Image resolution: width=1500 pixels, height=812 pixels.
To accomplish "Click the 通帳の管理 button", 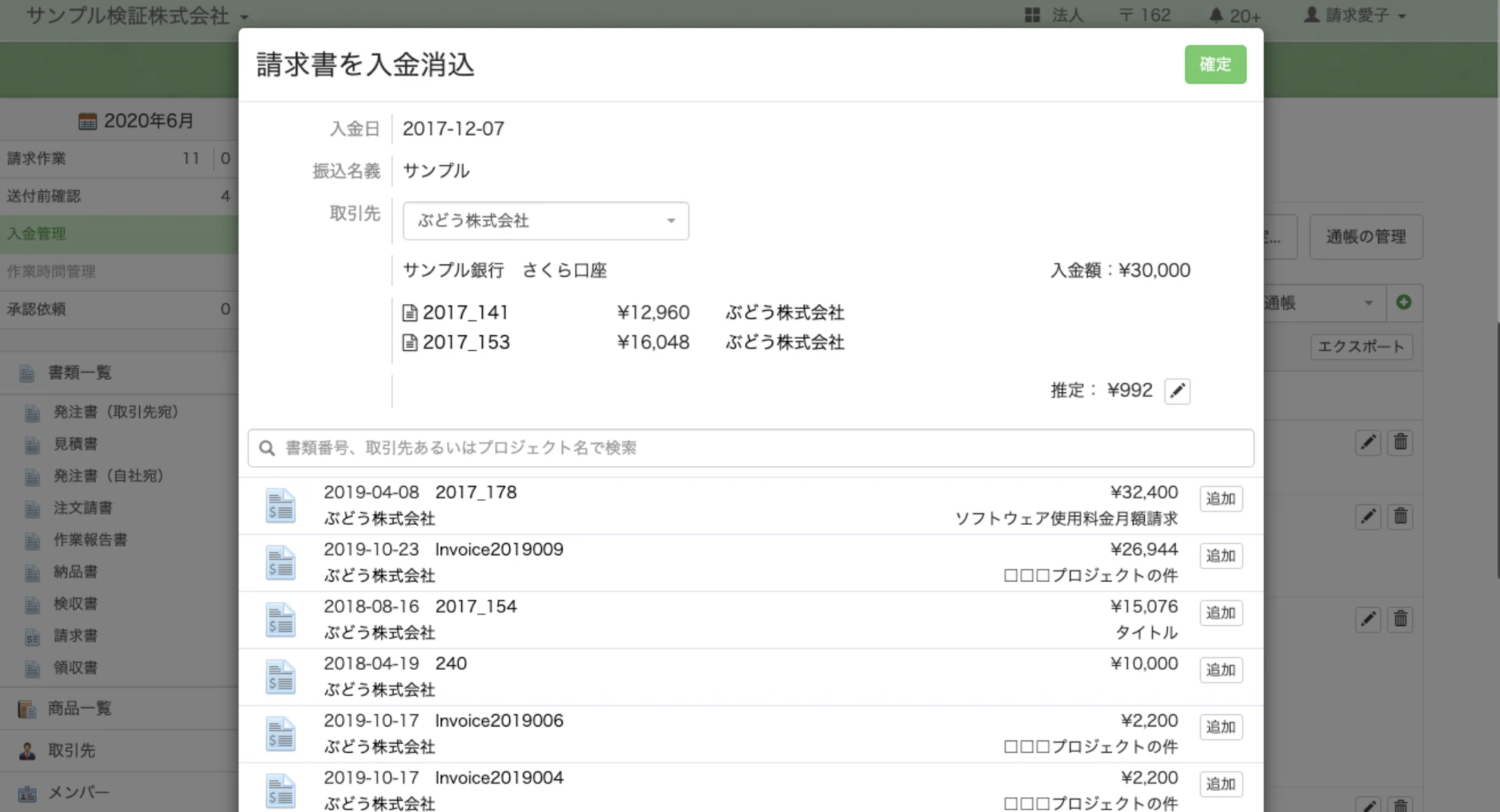I will coord(1366,237).
